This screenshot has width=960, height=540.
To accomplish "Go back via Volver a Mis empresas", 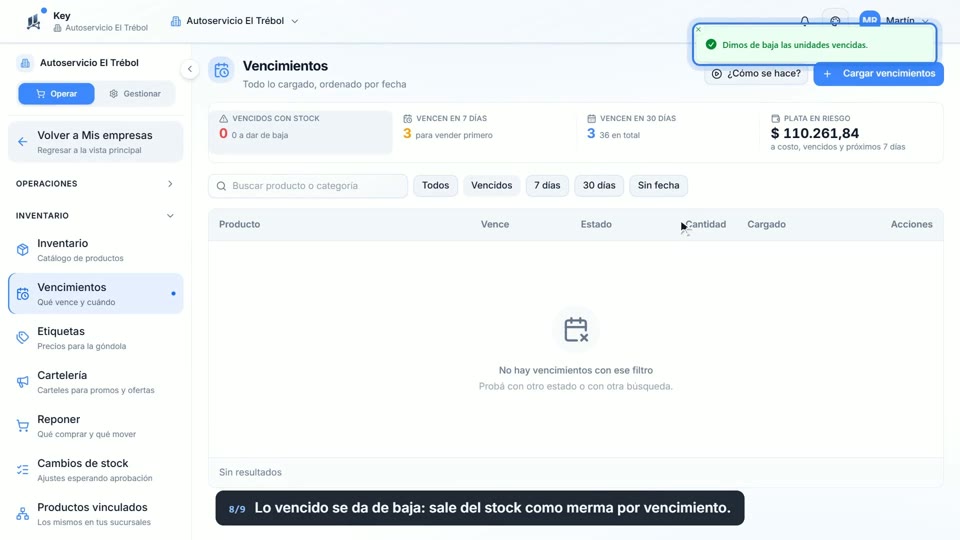I will [96, 142].
